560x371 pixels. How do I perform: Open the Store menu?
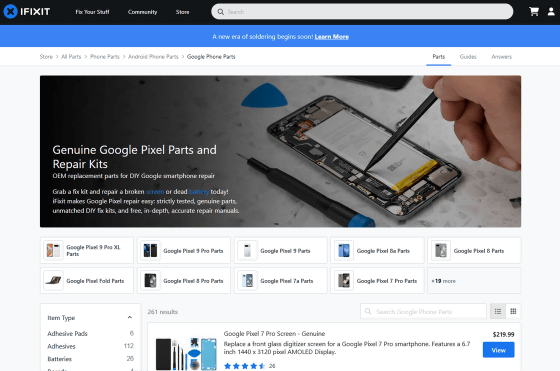[182, 12]
